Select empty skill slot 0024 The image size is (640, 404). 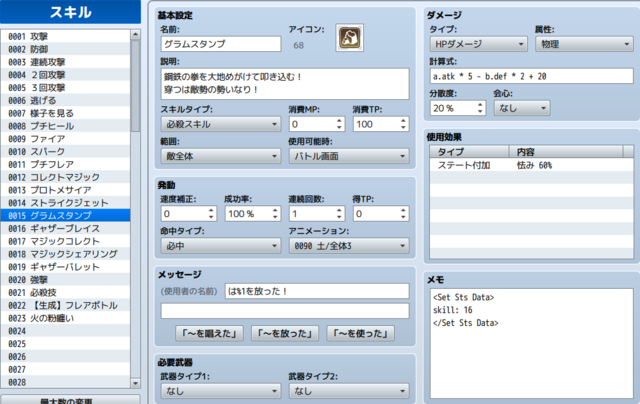click(65, 331)
